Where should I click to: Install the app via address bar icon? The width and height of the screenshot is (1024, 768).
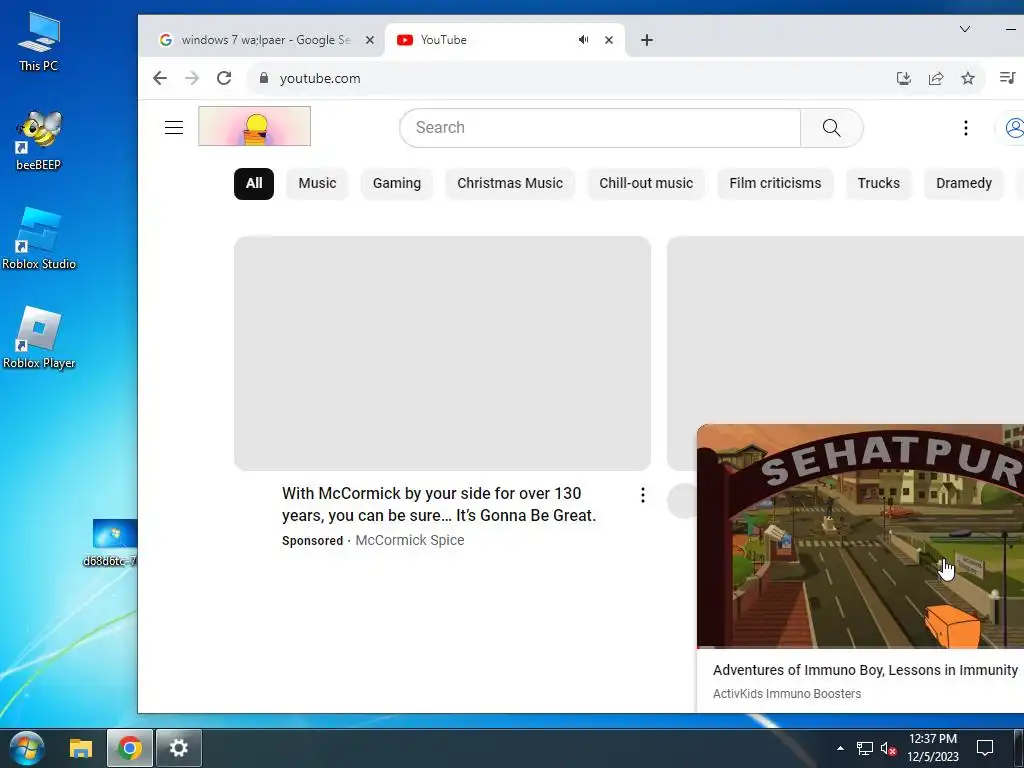point(903,78)
